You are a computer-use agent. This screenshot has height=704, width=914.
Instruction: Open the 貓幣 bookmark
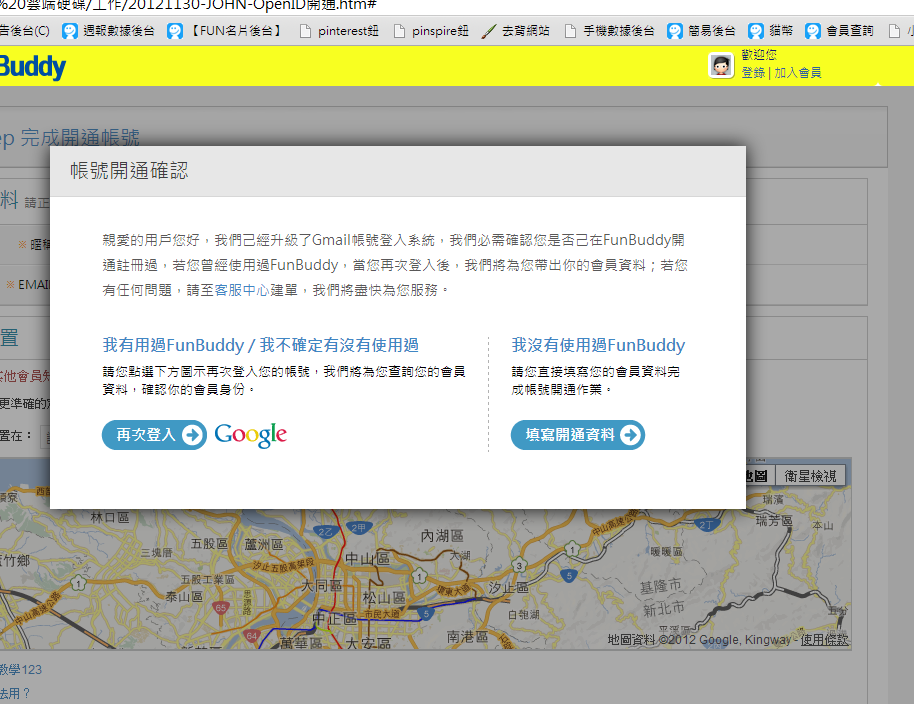point(771,31)
